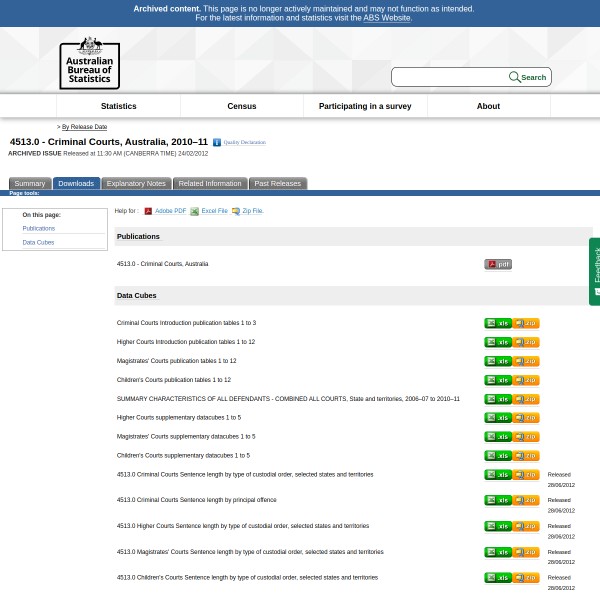Click inside the search input field
The height and width of the screenshot is (600, 600).
coord(449,77)
